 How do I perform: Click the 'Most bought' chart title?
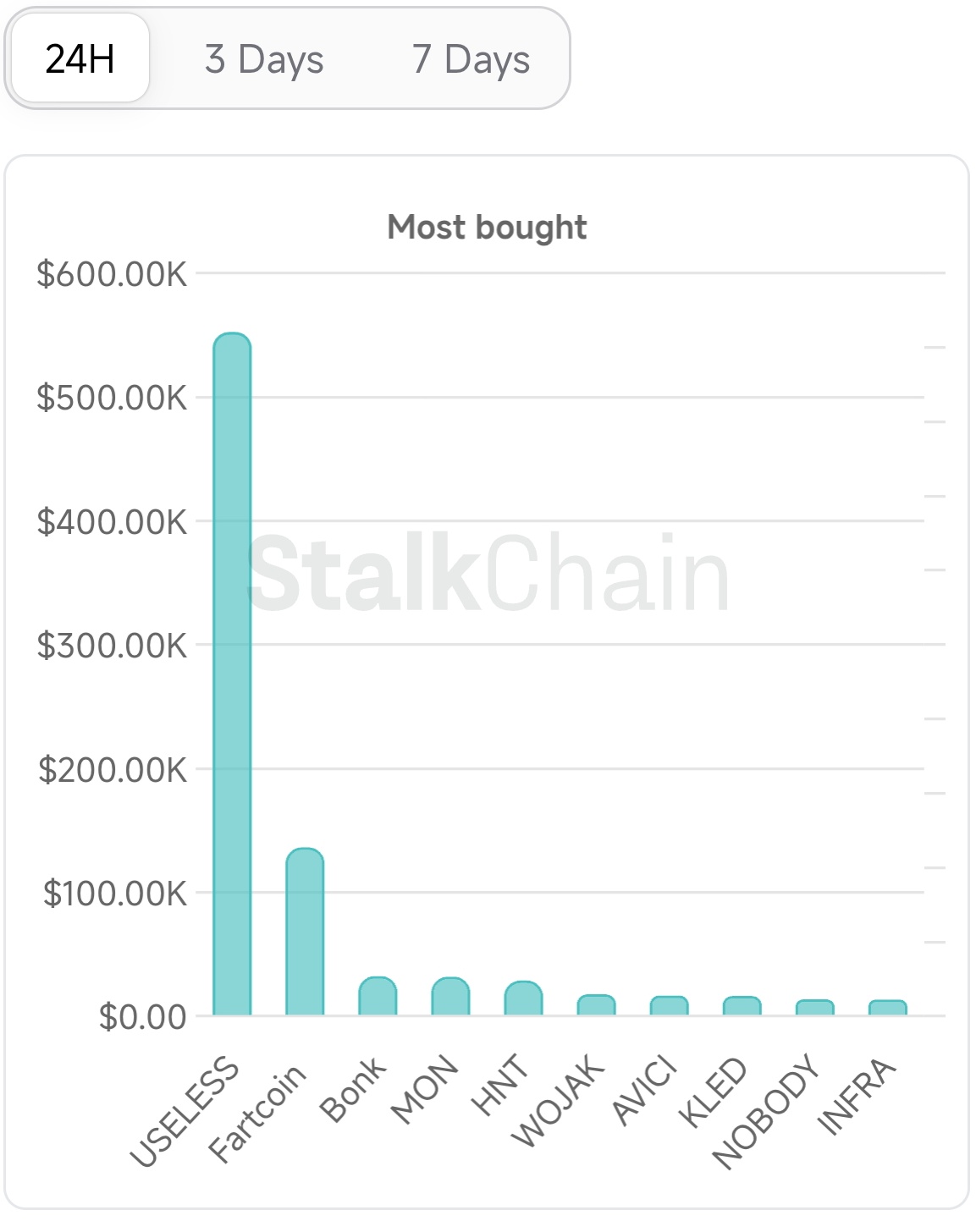[x=487, y=227]
